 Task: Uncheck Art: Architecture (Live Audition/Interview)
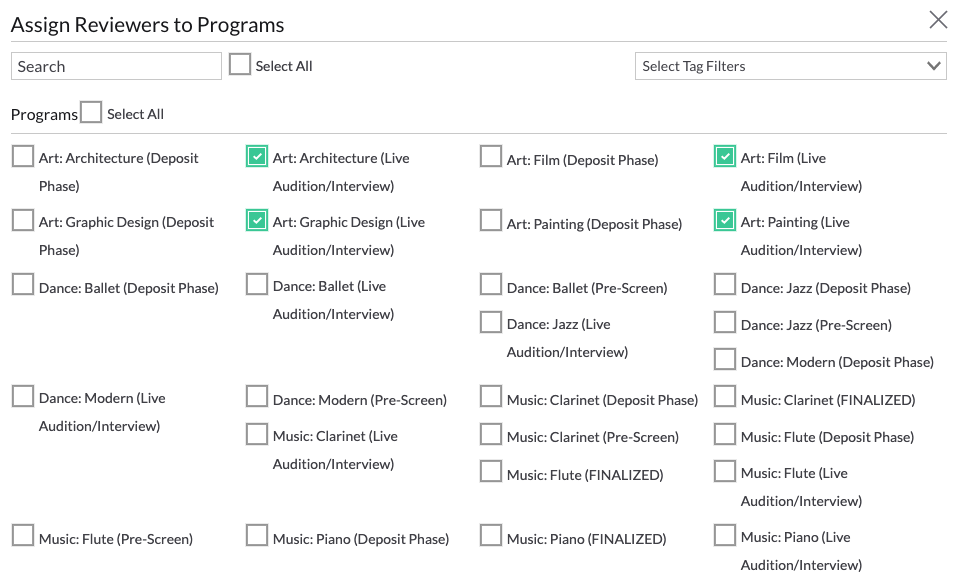coord(256,156)
